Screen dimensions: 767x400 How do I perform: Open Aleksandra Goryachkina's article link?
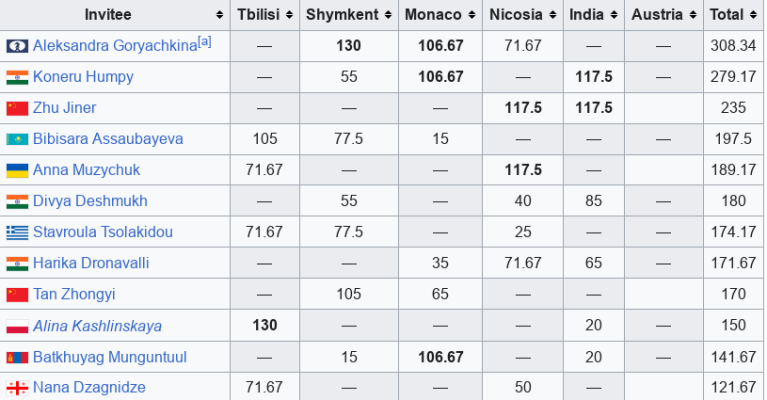114,46
